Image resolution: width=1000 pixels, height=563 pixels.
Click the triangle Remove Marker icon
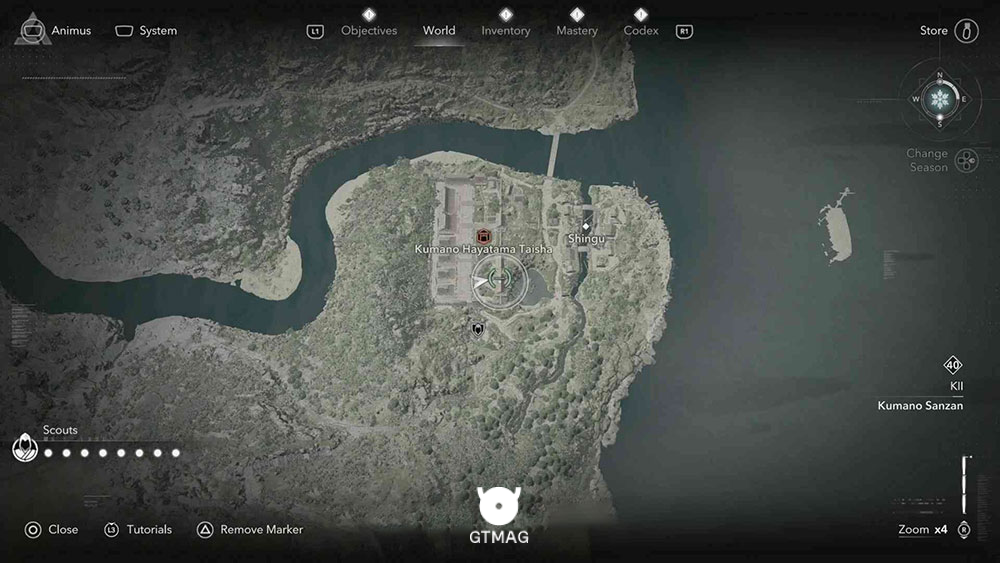205,530
